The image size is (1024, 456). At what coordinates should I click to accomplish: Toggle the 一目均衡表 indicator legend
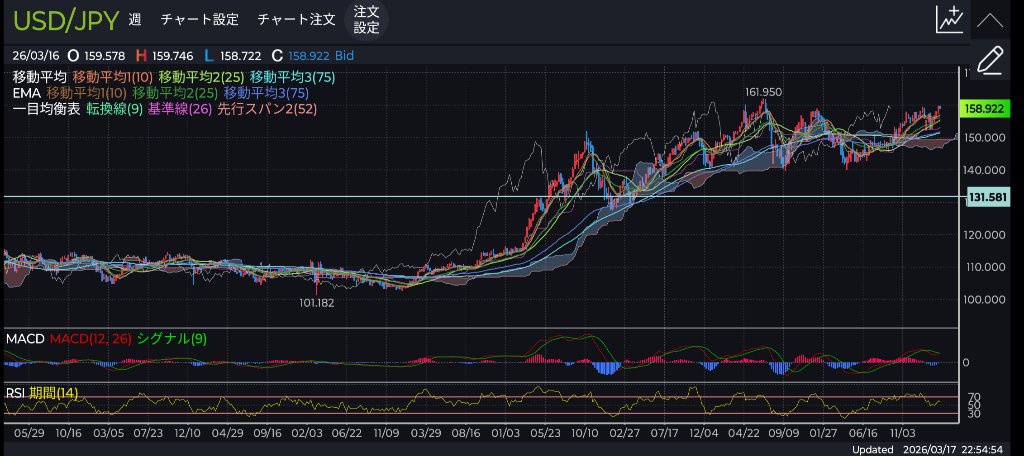(x=46, y=108)
